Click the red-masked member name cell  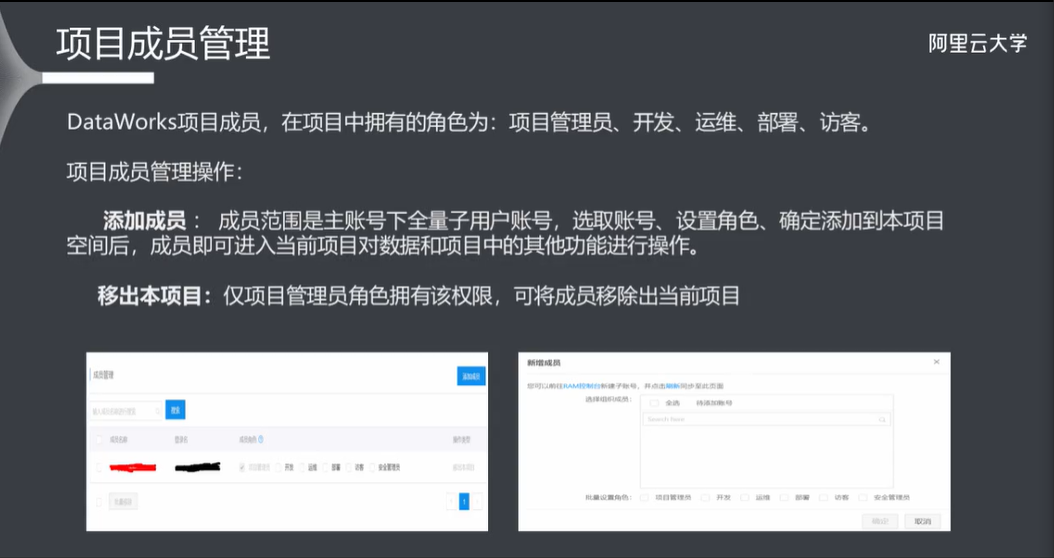pyautogui.click(x=132, y=467)
